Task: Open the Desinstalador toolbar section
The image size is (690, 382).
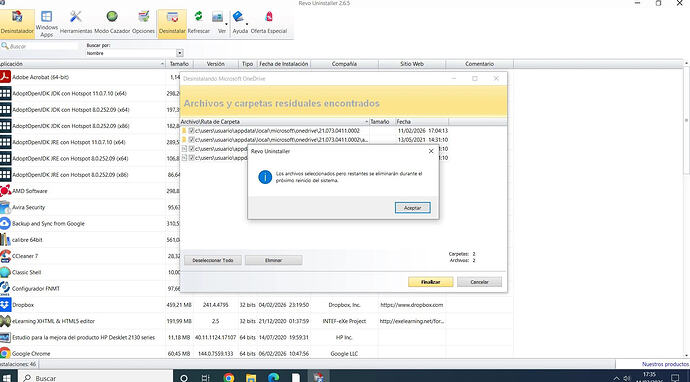Action: pos(17,23)
